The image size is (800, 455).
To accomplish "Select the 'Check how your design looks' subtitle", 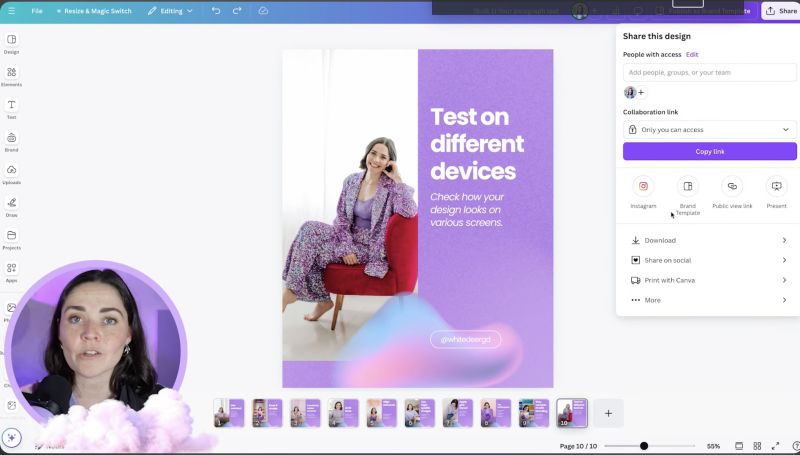I will click(467, 210).
